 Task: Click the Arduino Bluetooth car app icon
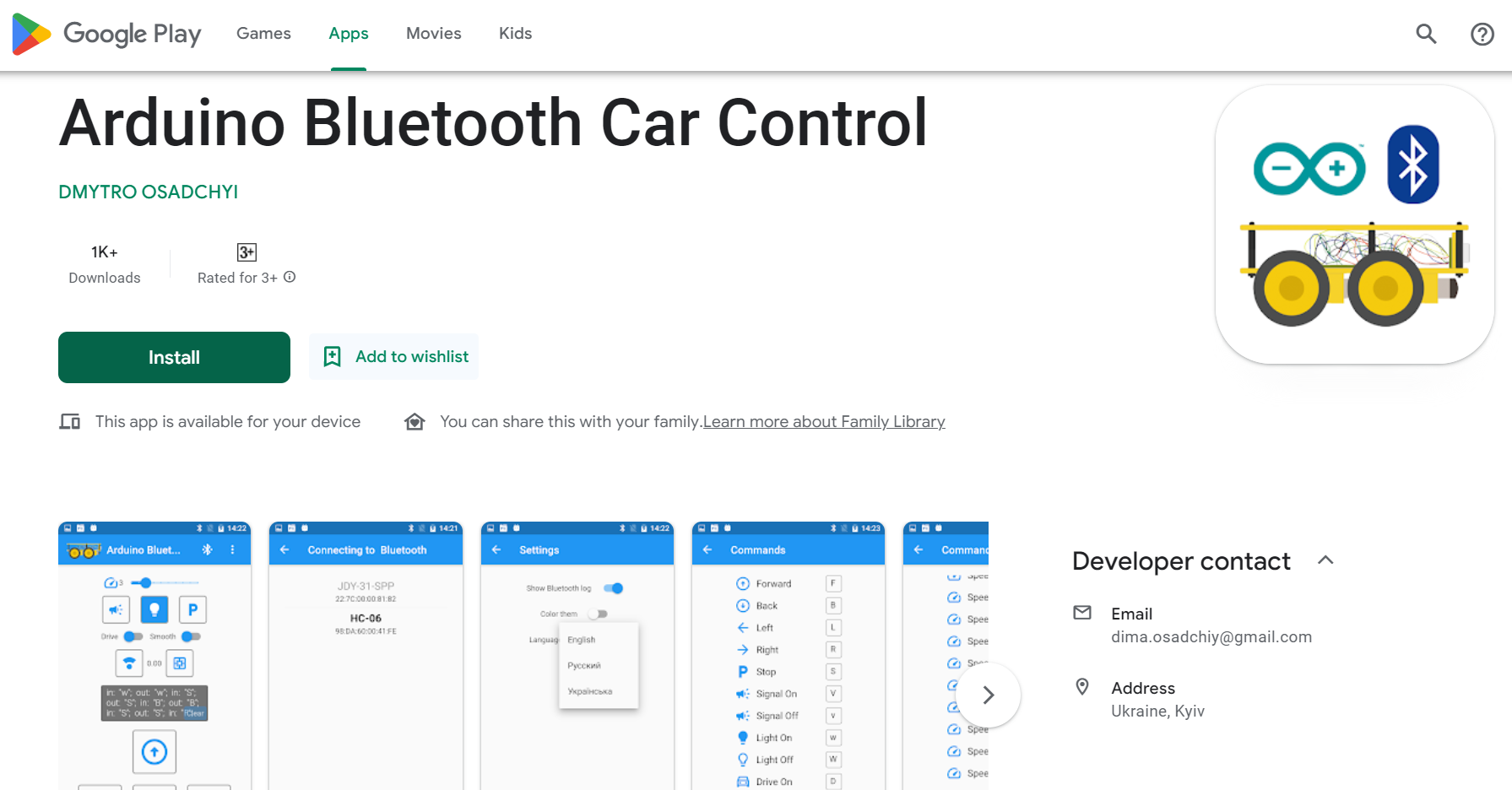pyautogui.click(x=1355, y=225)
